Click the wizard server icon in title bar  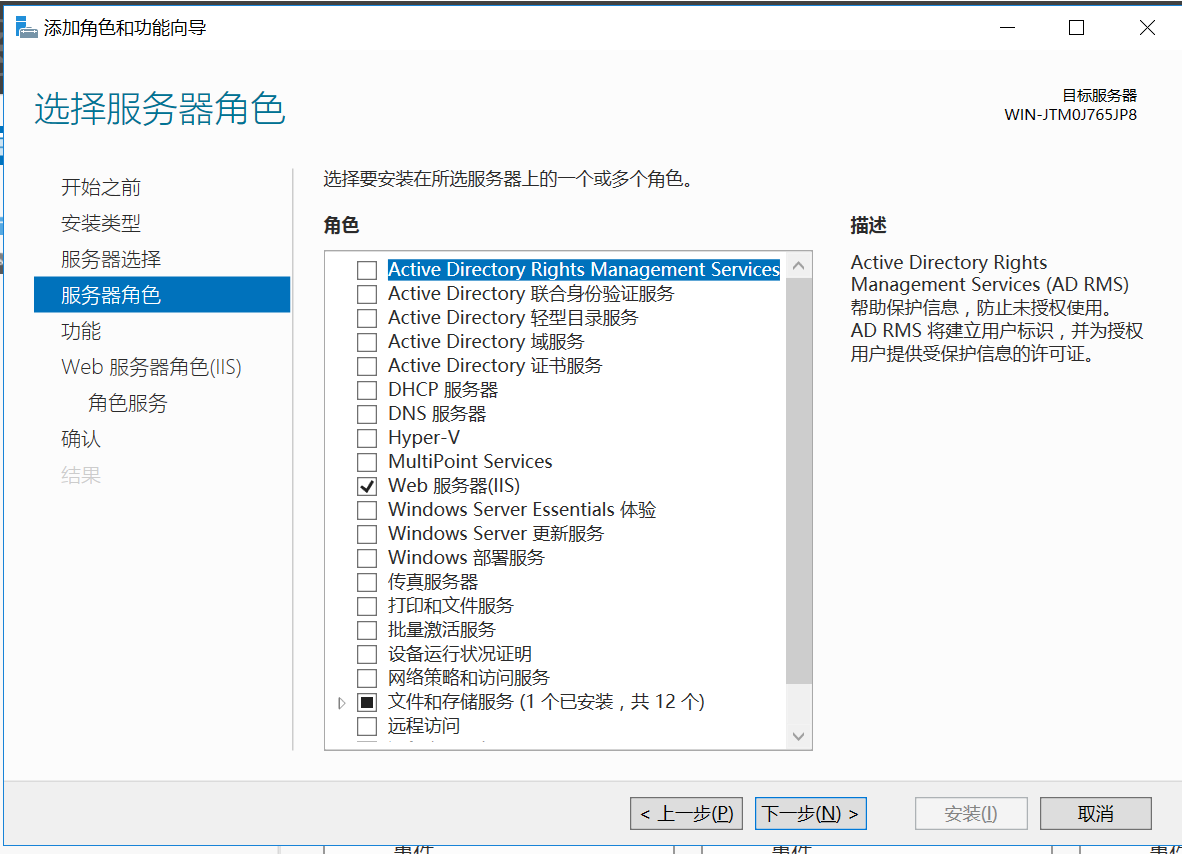pyautogui.click(x=26, y=27)
